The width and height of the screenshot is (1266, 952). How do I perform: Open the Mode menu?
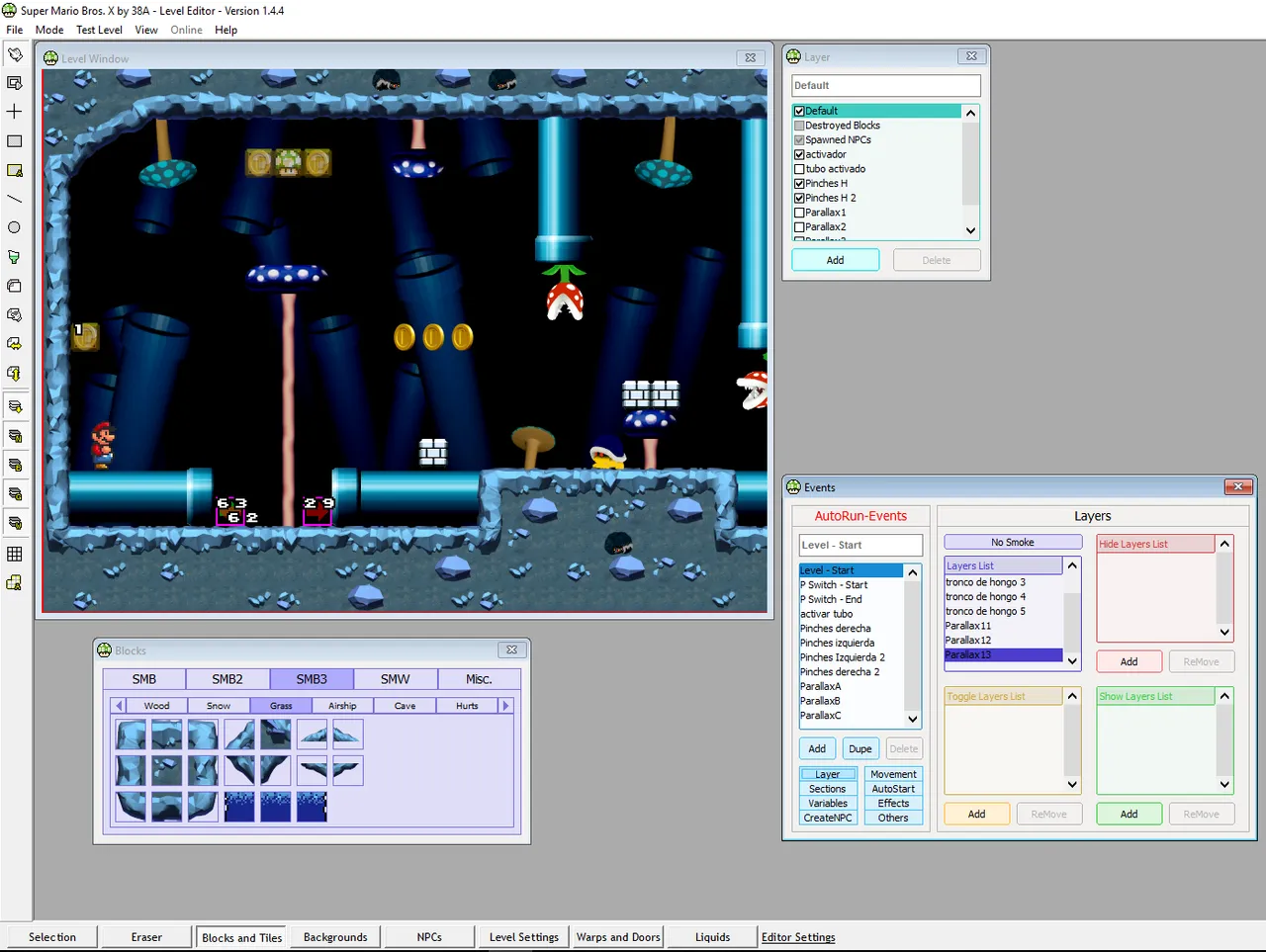tap(49, 30)
